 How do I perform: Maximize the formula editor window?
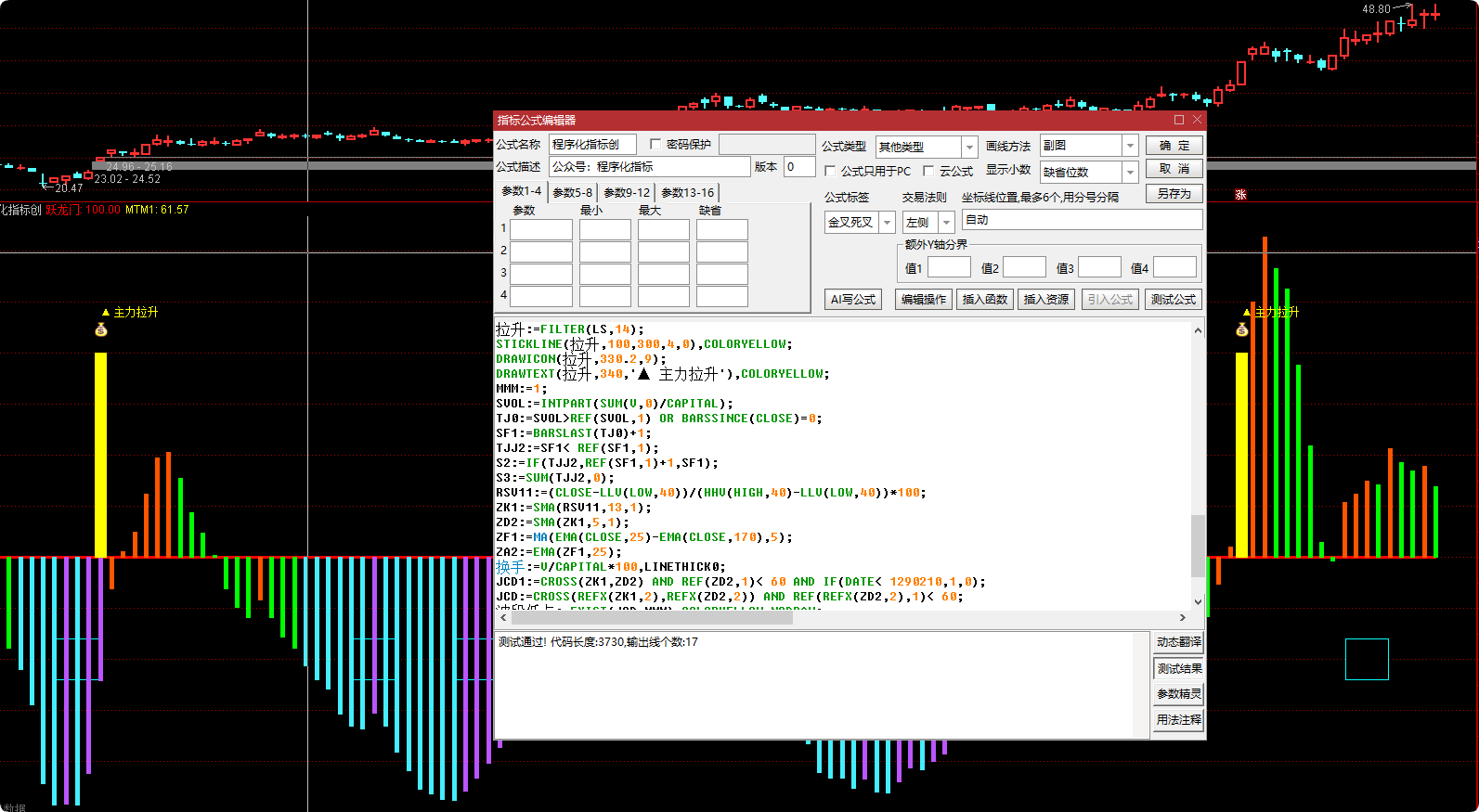[1179, 120]
